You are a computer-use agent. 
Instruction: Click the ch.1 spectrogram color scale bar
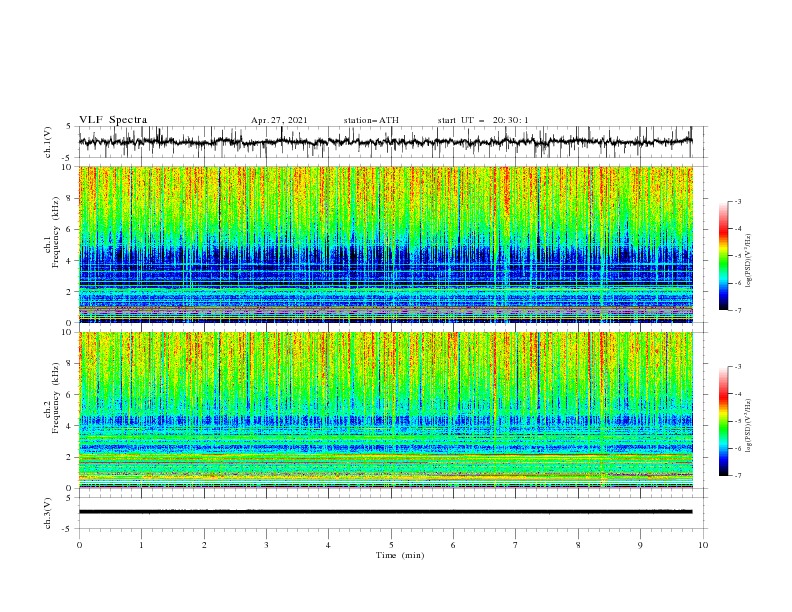coord(723,255)
